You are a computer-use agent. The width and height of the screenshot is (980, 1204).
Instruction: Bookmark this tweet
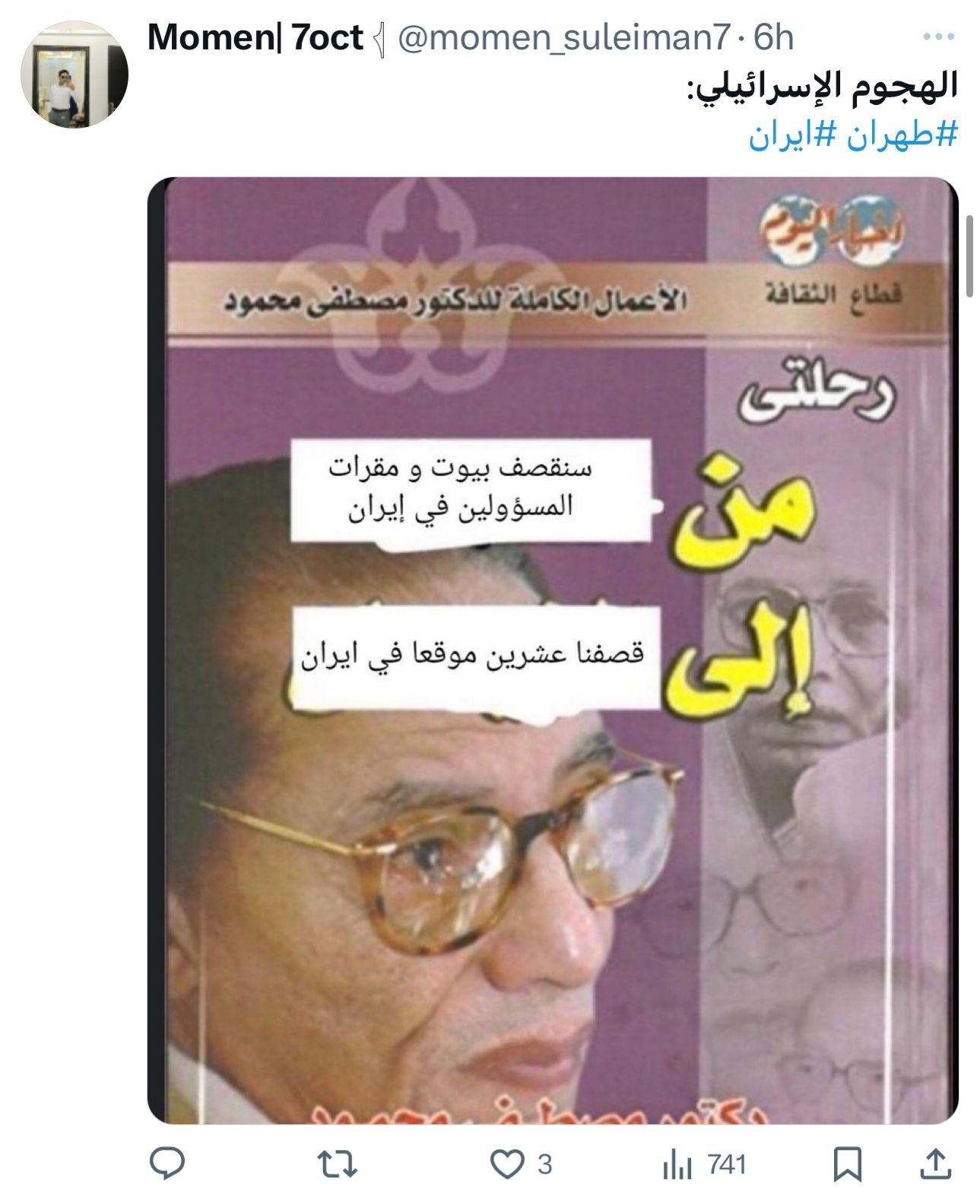click(x=846, y=1164)
